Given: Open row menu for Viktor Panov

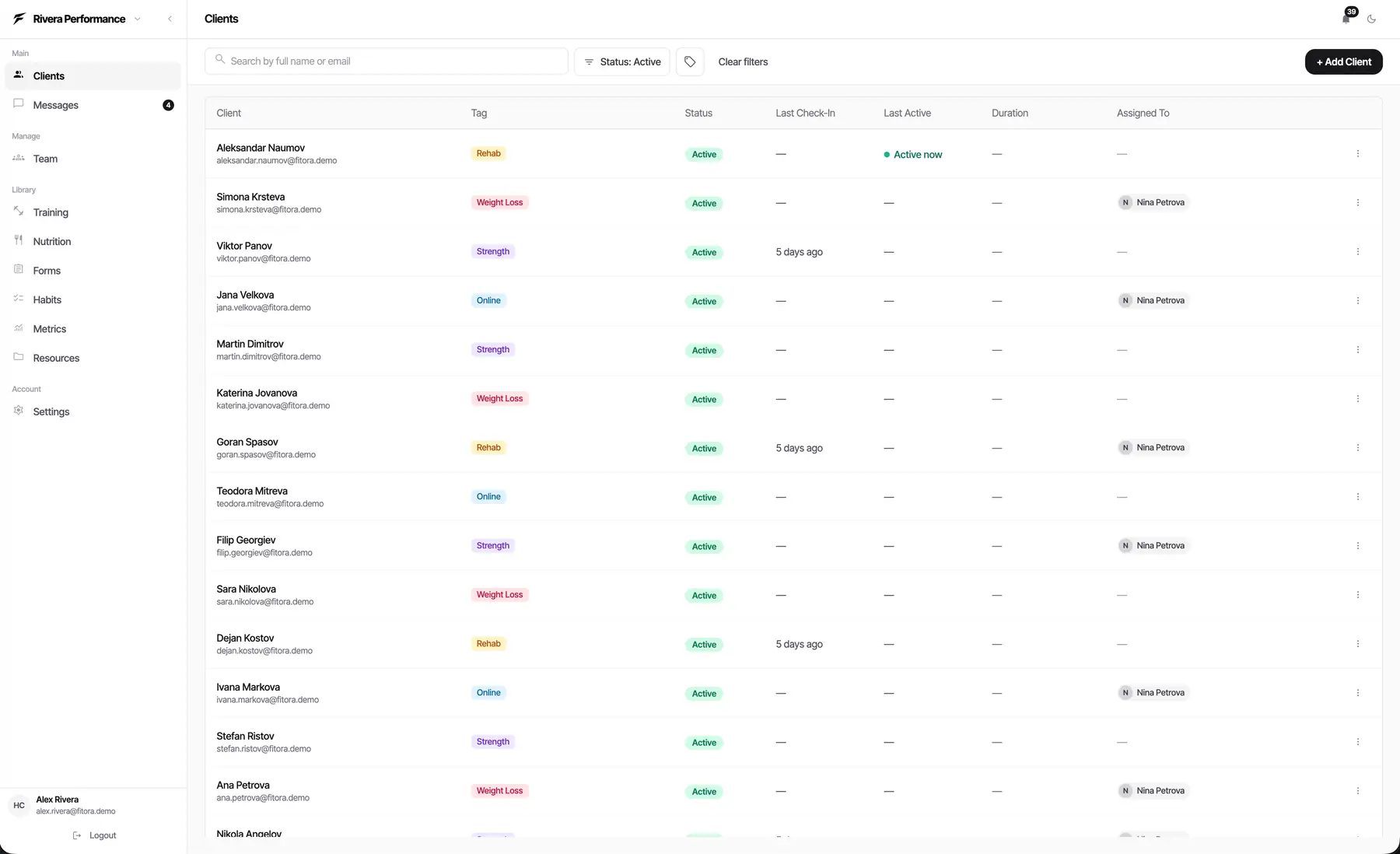Looking at the screenshot, I should coord(1358,252).
